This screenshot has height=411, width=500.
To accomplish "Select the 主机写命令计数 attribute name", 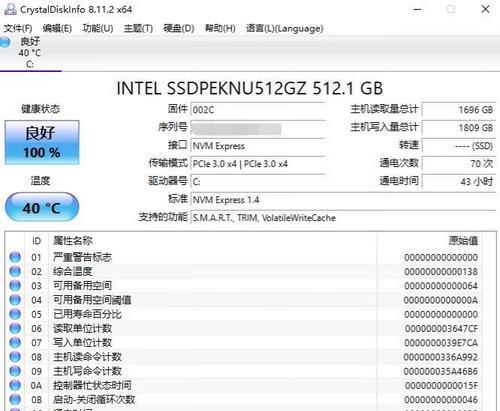I will [x=87, y=371].
